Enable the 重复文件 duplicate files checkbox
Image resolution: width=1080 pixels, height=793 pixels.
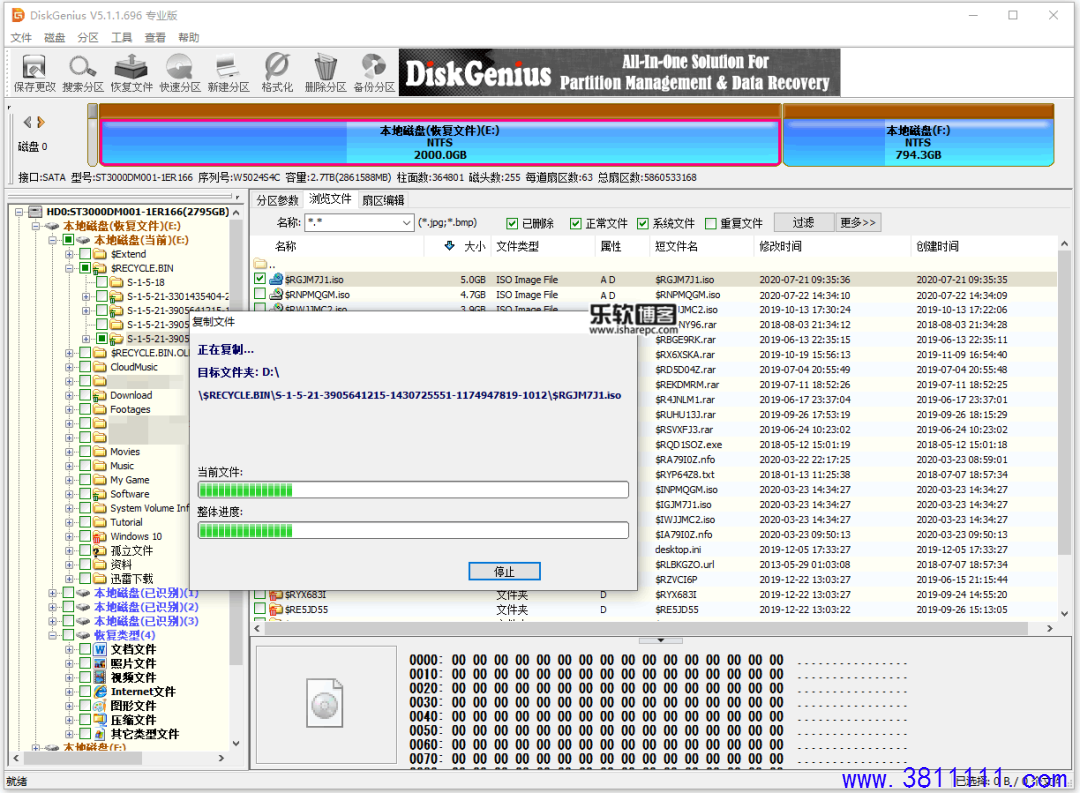[712, 223]
